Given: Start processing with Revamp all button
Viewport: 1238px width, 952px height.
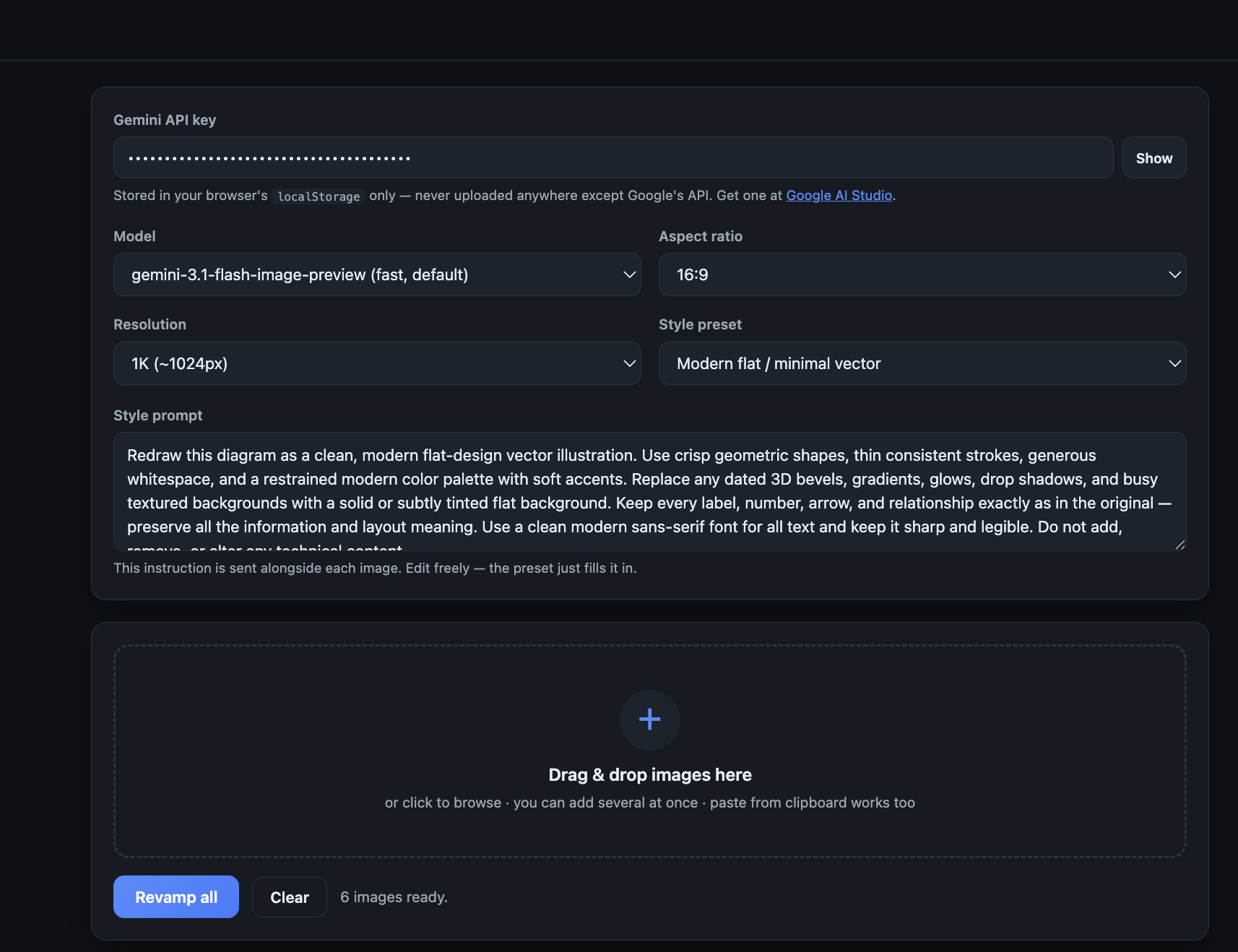Looking at the screenshot, I should (176, 897).
